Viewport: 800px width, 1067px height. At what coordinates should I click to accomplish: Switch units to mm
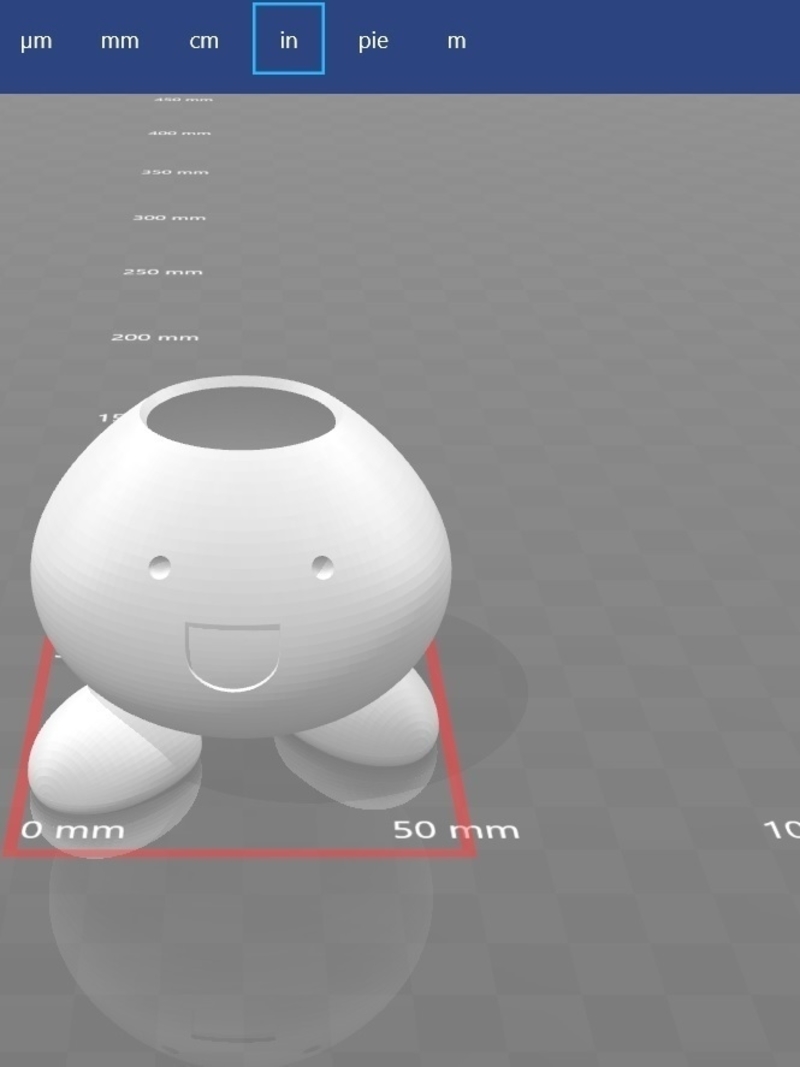coord(120,41)
